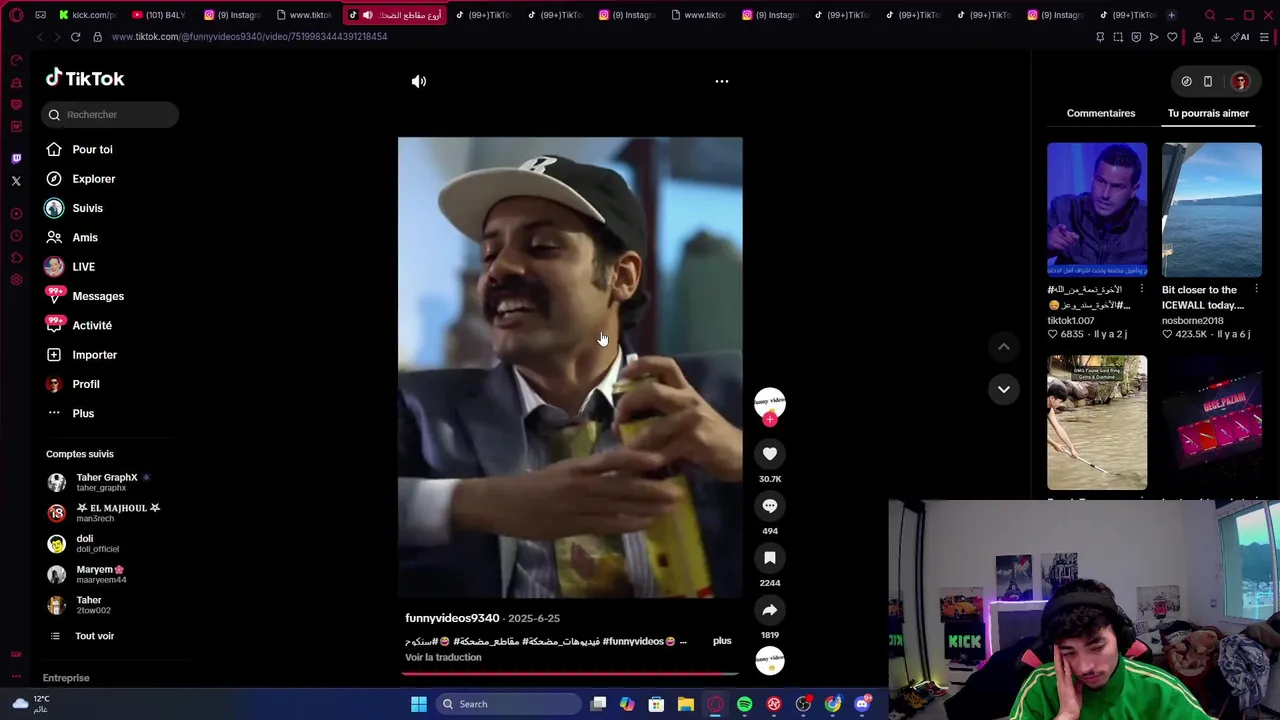Switch to the Commentaires tab
The height and width of the screenshot is (720, 1280).
pos(1101,113)
